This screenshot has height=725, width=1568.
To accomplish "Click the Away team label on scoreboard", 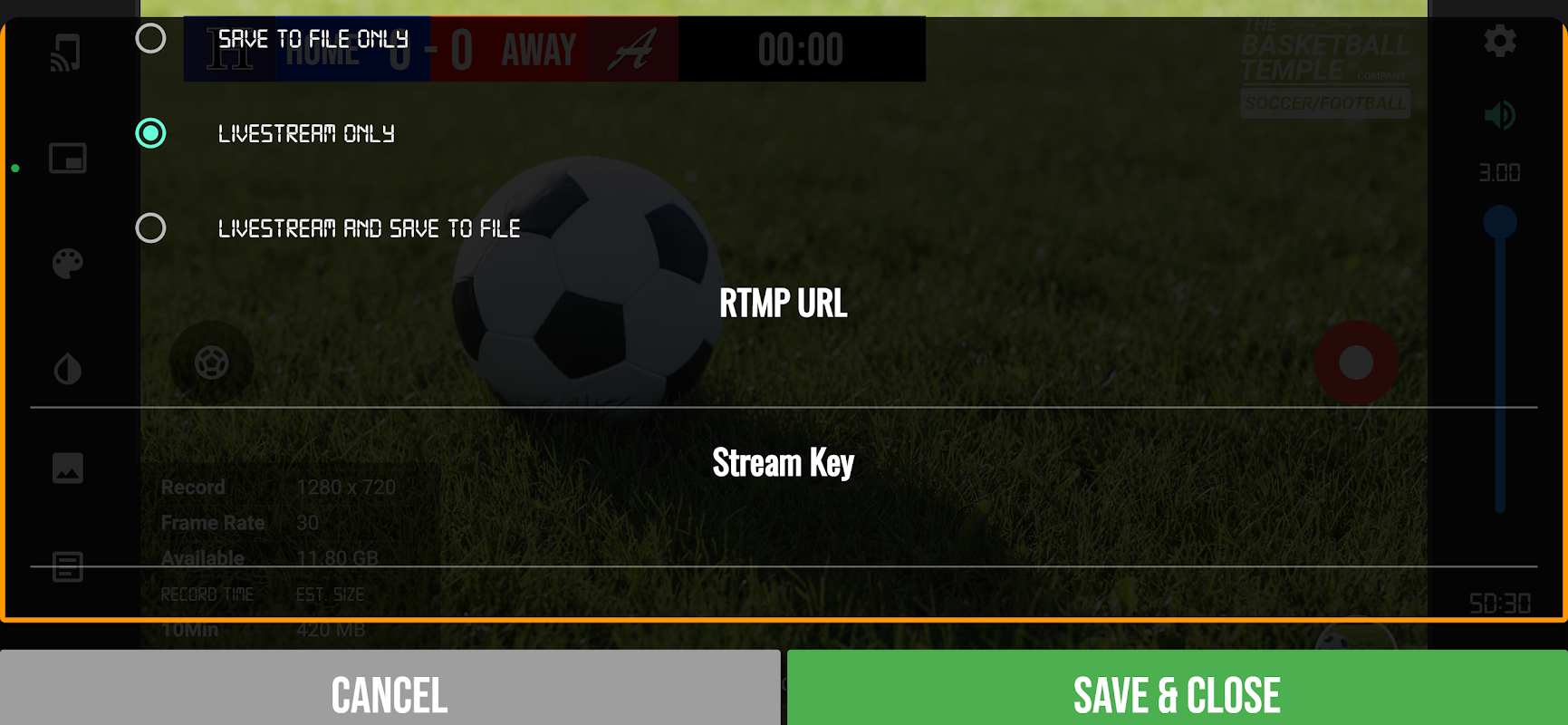I will [x=539, y=49].
